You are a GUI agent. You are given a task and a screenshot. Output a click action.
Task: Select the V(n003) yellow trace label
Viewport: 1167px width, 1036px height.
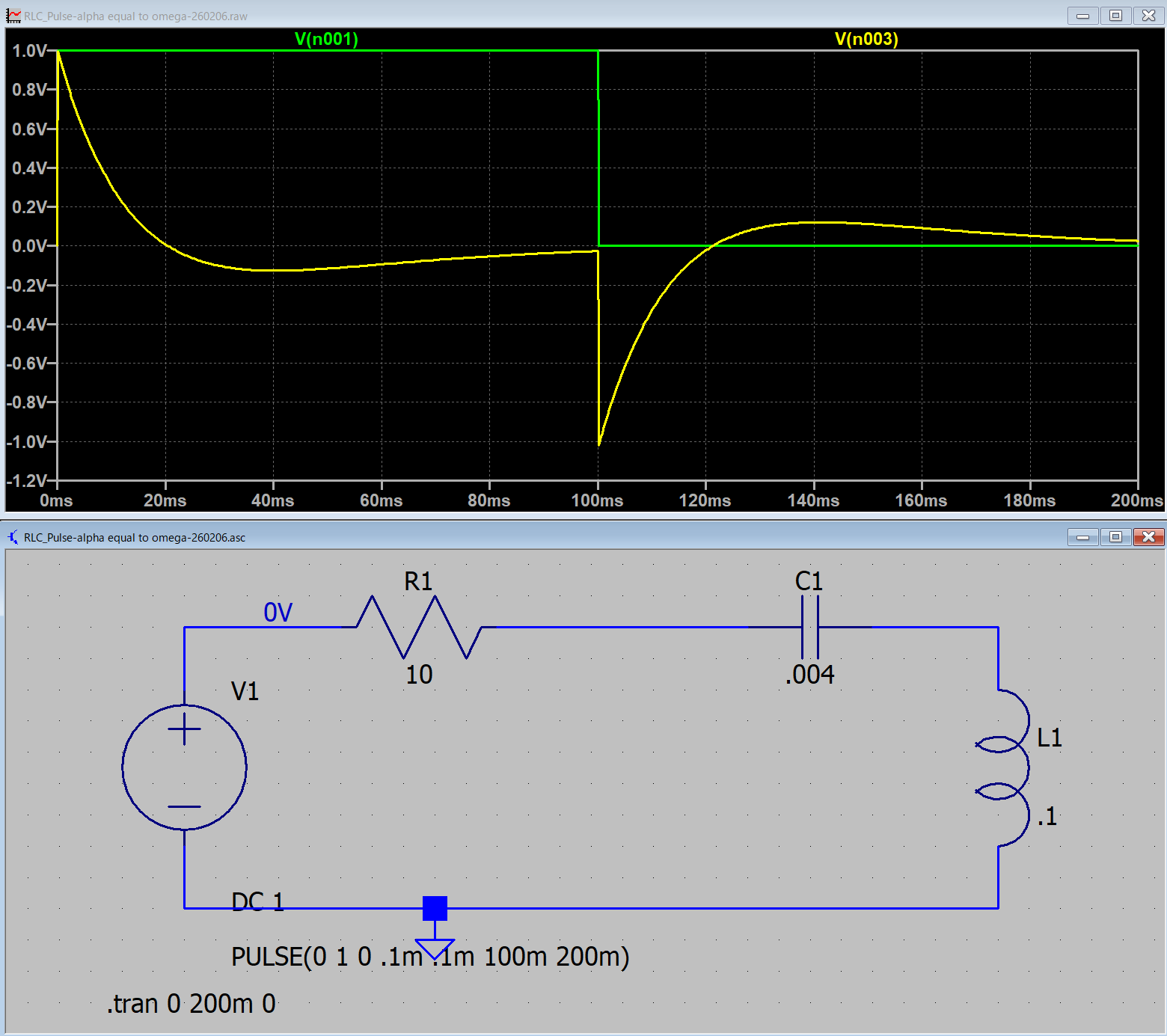coord(866,39)
